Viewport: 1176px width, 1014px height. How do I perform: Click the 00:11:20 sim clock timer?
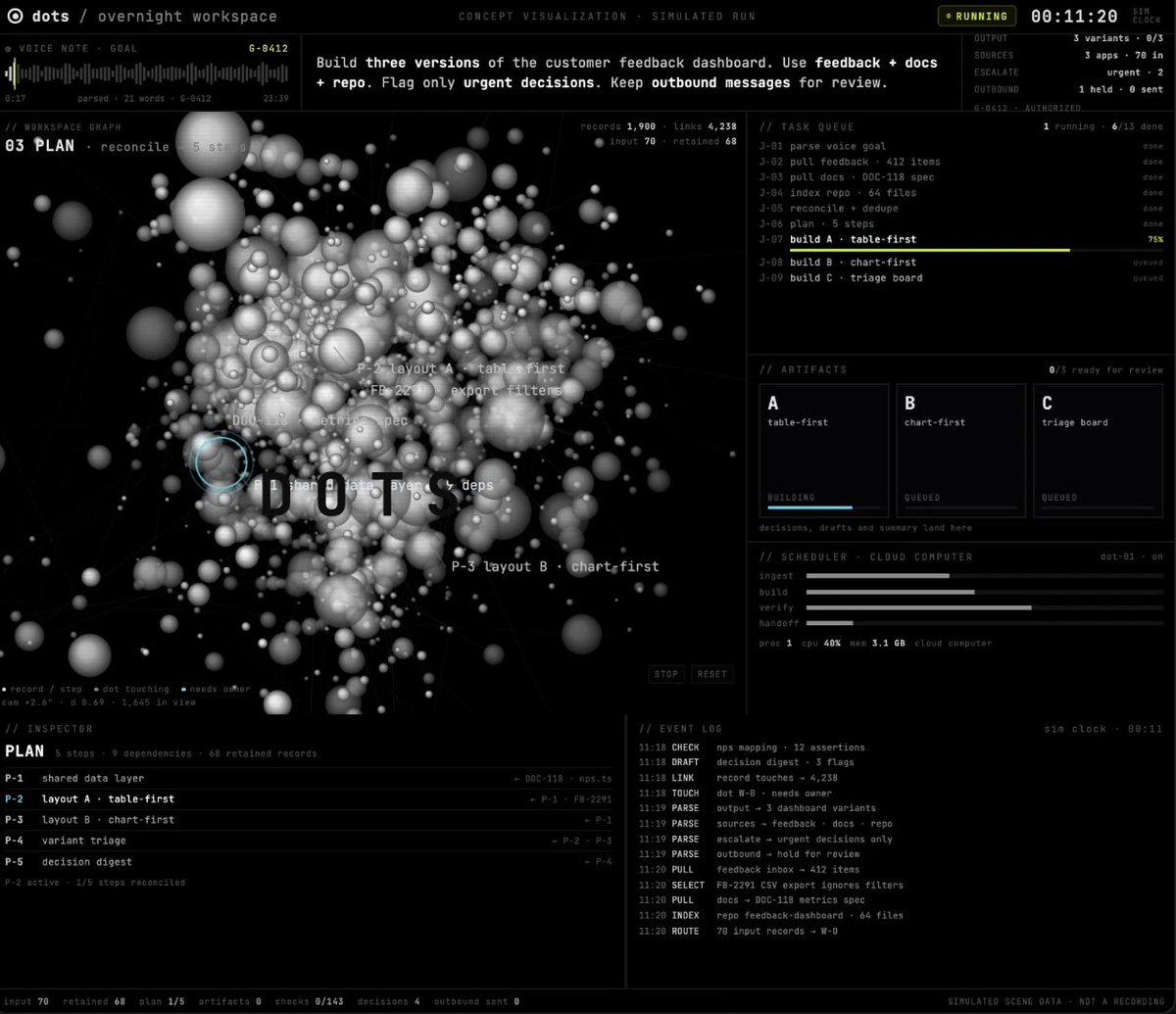tap(1074, 17)
